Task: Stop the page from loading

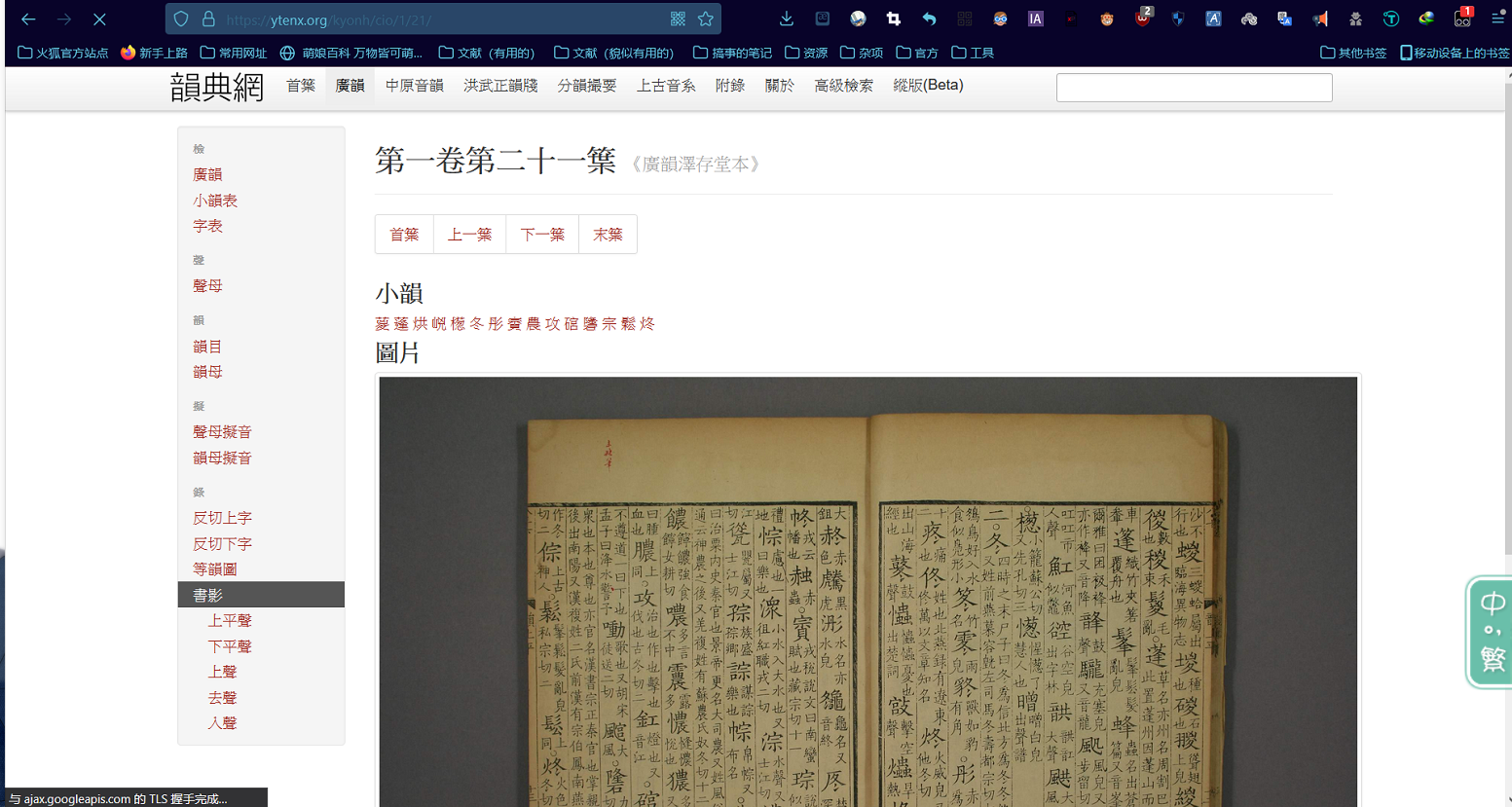Action: point(99,18)
